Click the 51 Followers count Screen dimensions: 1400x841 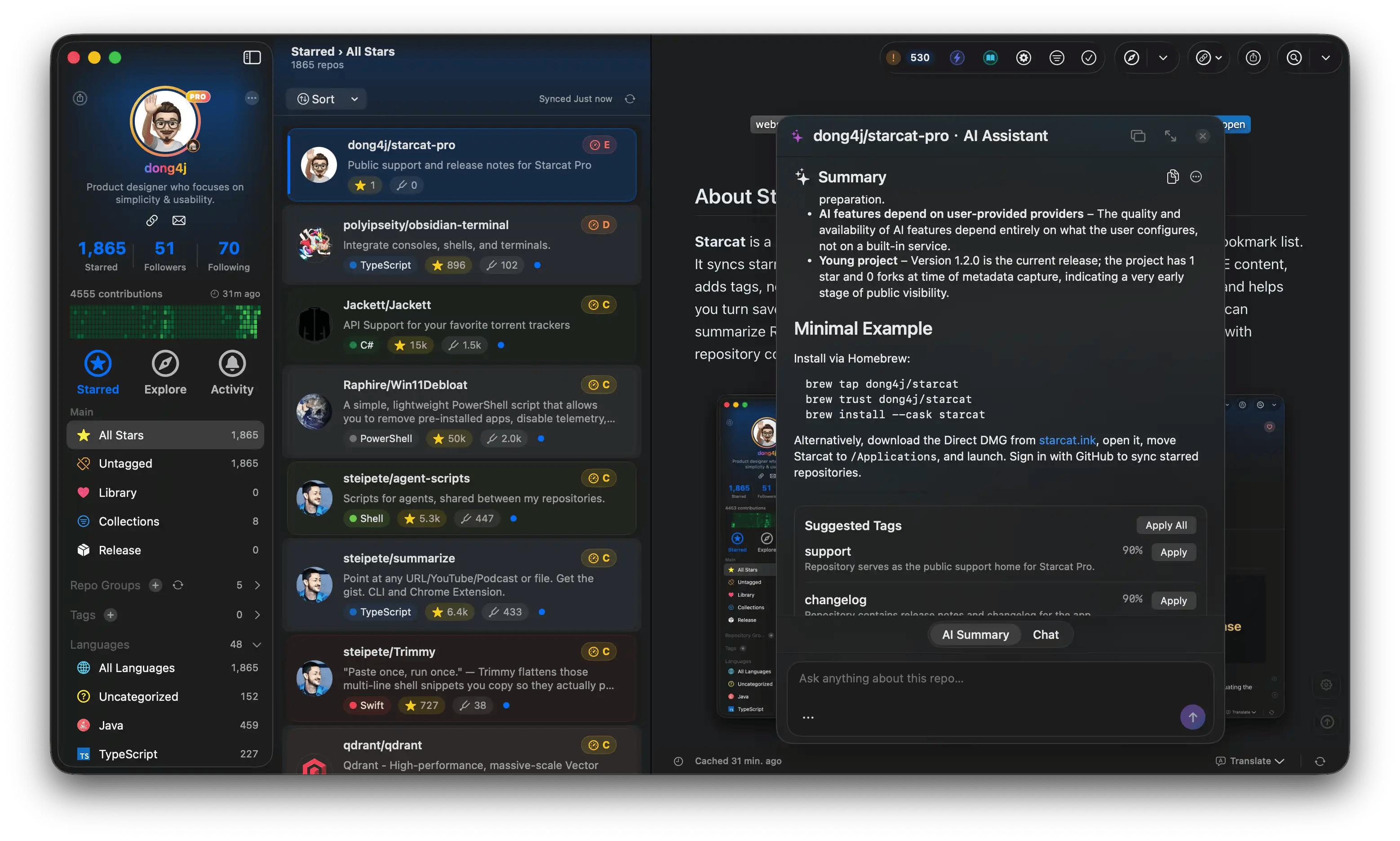[x=164, y=256]
